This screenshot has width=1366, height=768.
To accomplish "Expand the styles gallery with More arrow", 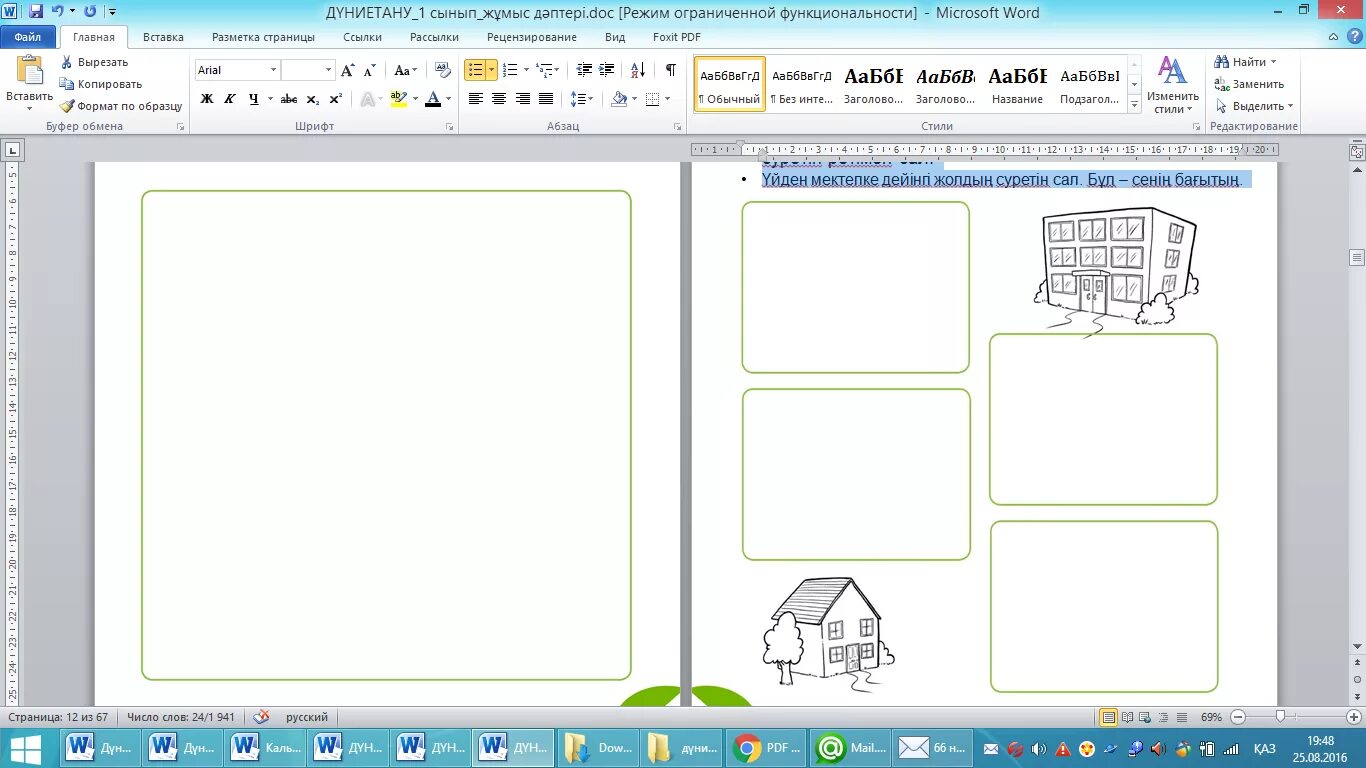I will [1134, 103].
